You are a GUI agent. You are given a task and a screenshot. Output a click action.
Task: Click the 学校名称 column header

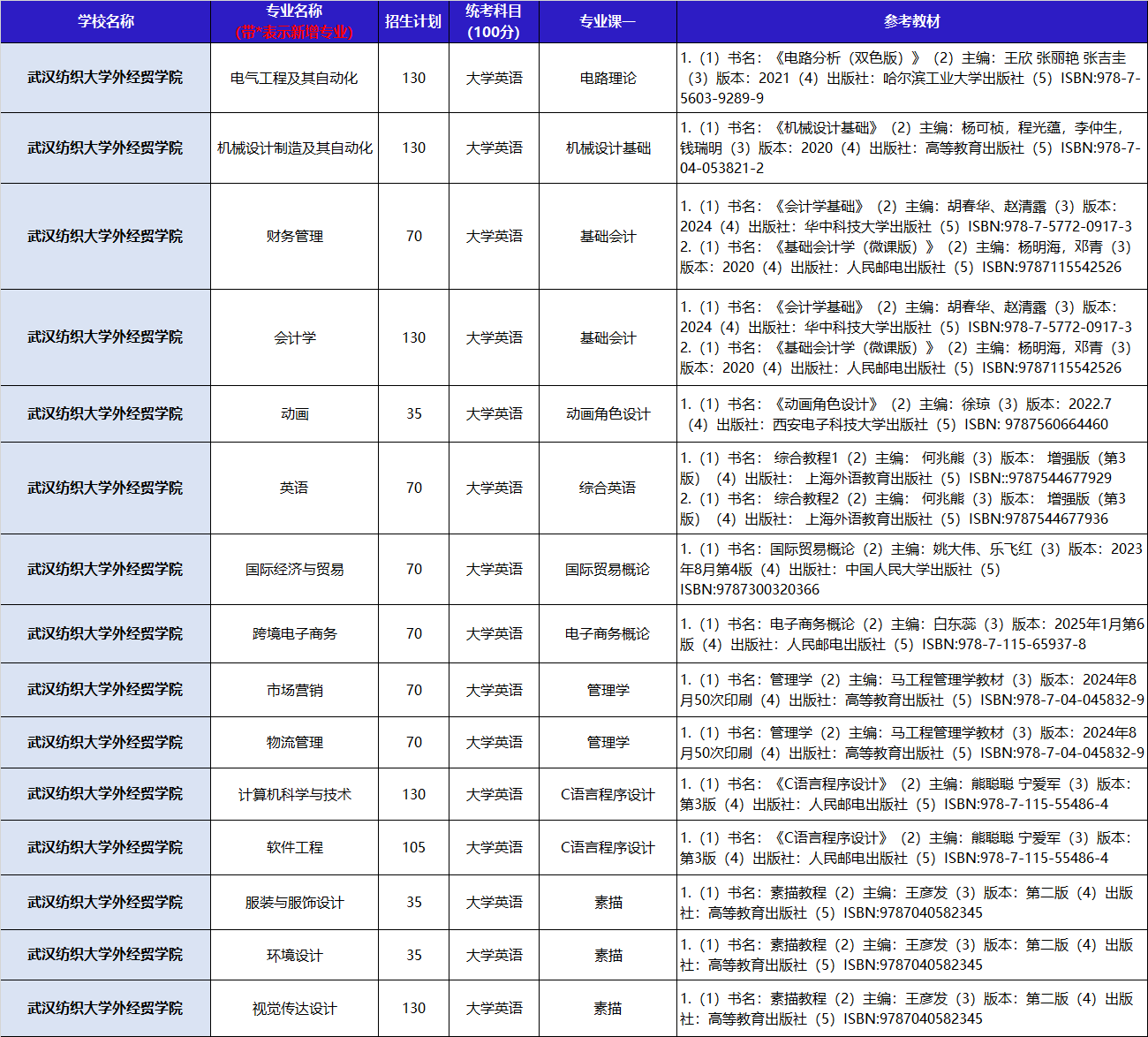pos(105,21)
